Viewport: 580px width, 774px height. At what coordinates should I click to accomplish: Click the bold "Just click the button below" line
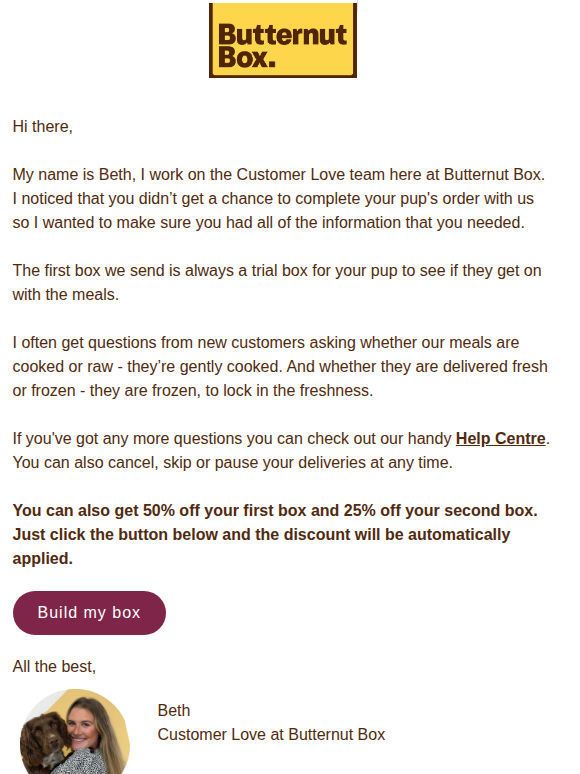261,535
